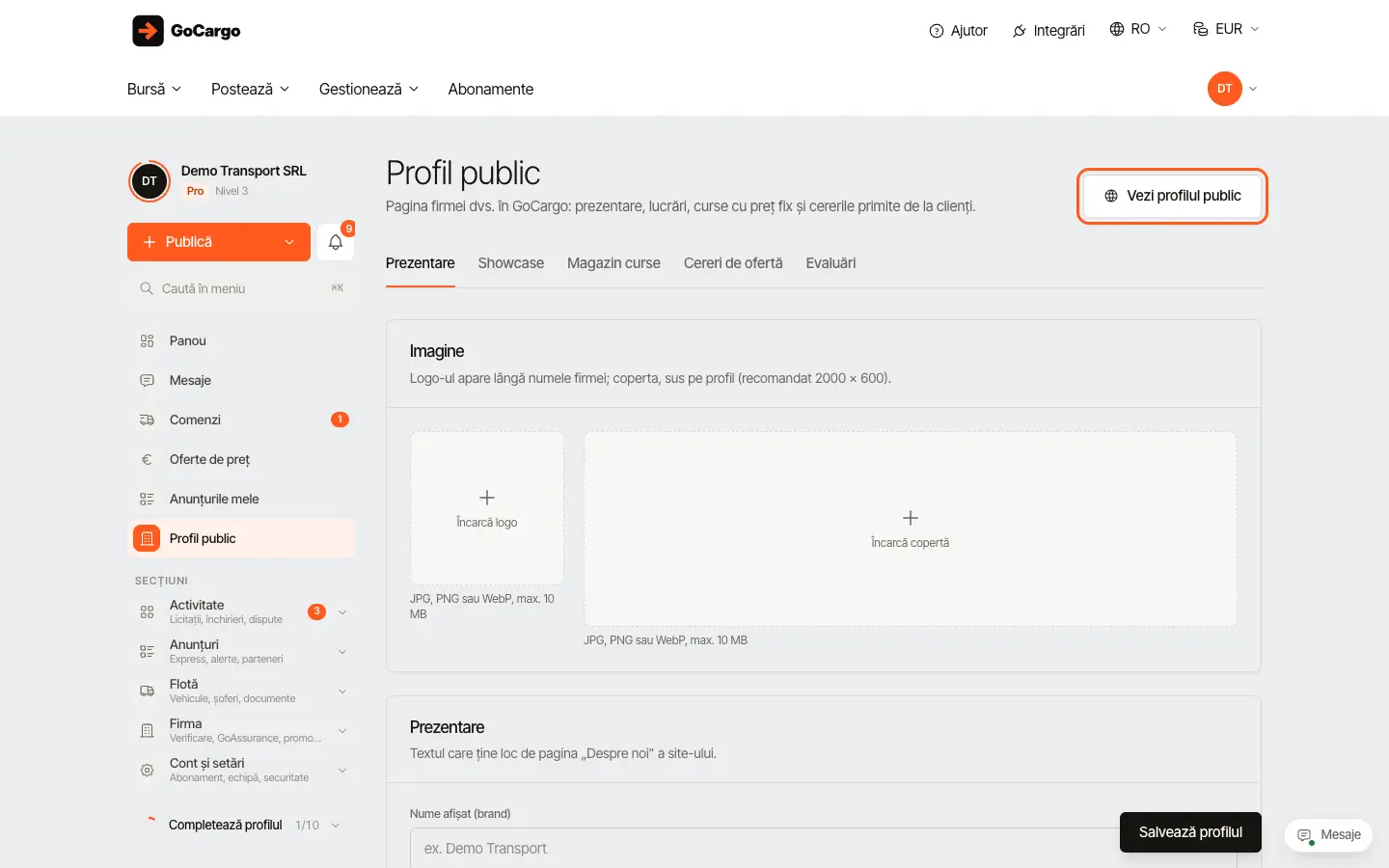The width and height of the screenshot is (1389, 868).
Task: Expand Cont și setări section
Action: point(241,770)
